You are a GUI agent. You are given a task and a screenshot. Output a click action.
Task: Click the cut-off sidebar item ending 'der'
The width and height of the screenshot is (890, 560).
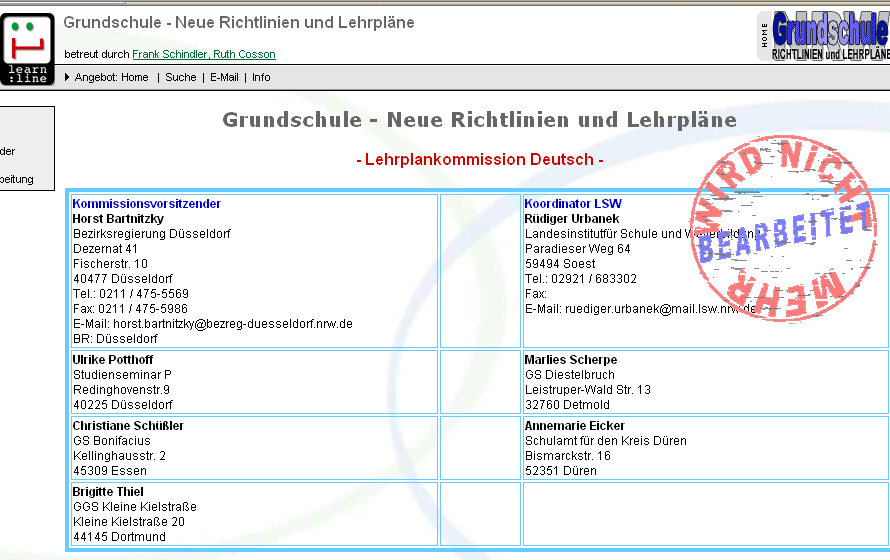8,151
